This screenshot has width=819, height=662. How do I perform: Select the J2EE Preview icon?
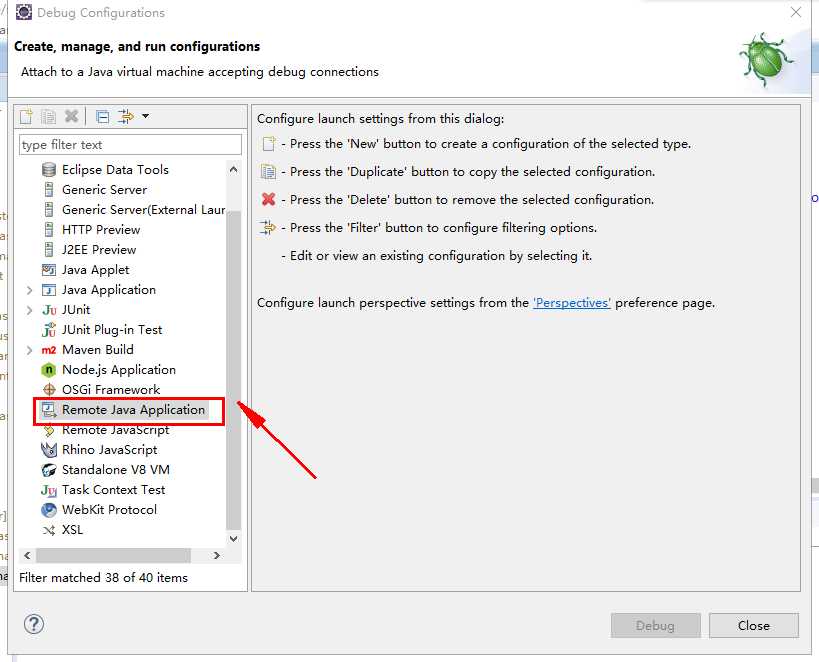pos(49,249)
